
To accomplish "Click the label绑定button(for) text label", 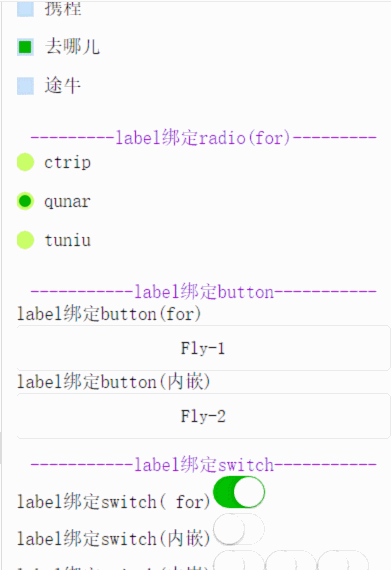I will 109,314.
